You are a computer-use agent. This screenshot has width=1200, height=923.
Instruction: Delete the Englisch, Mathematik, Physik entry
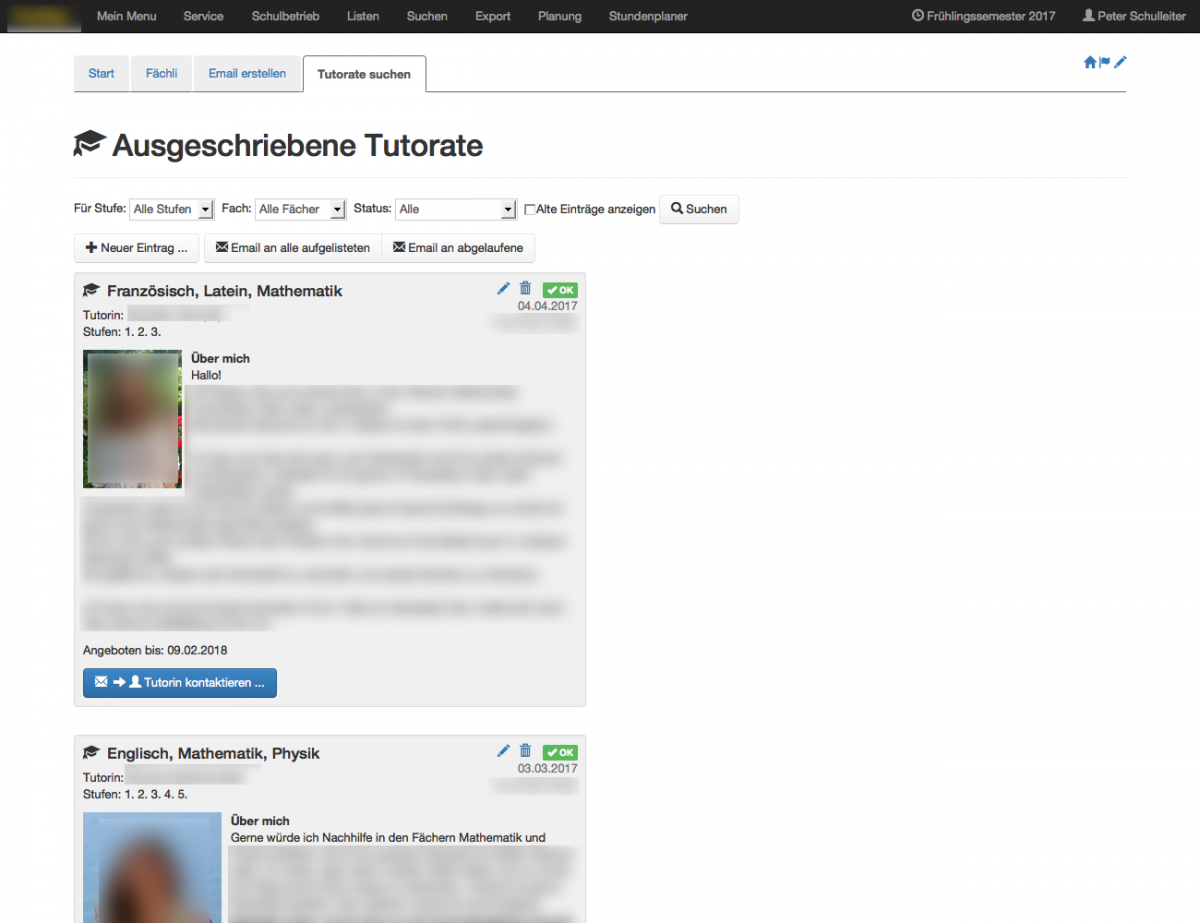point(525,751)
